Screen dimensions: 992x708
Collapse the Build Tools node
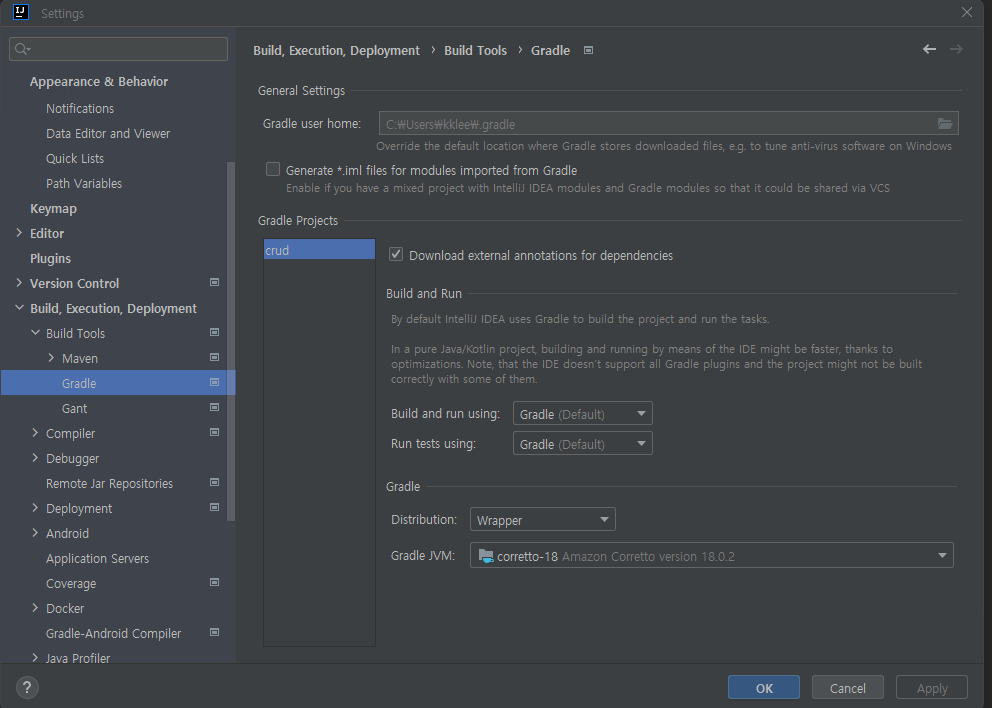[35, 333]
